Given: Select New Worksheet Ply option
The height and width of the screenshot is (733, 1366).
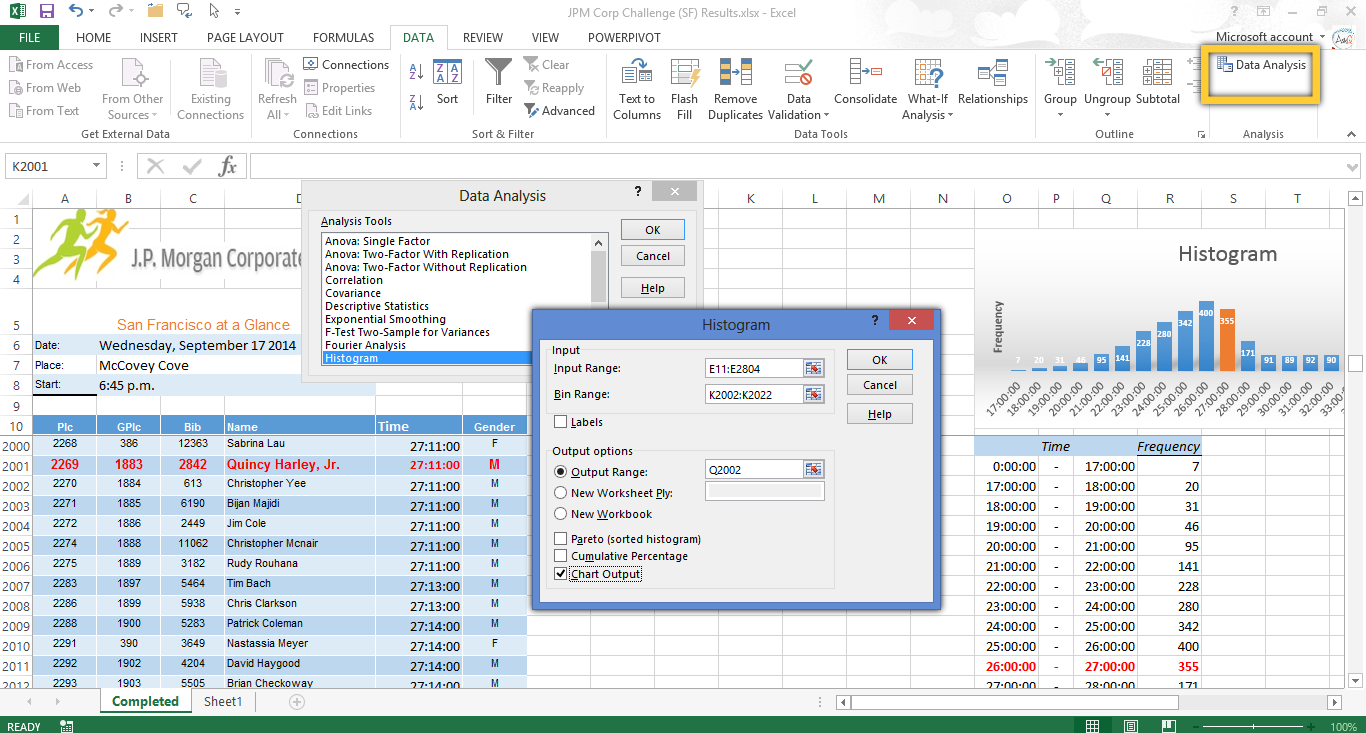Looking at the screenshot, I should (561, 493).
